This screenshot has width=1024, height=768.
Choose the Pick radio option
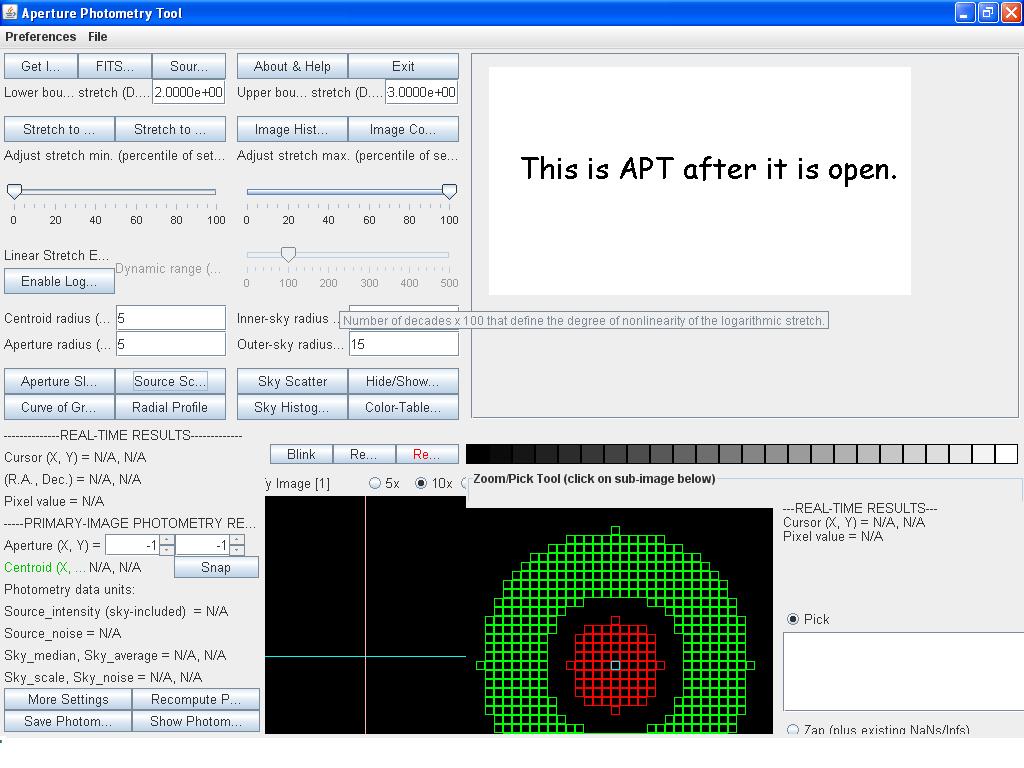tap(793, 619)
